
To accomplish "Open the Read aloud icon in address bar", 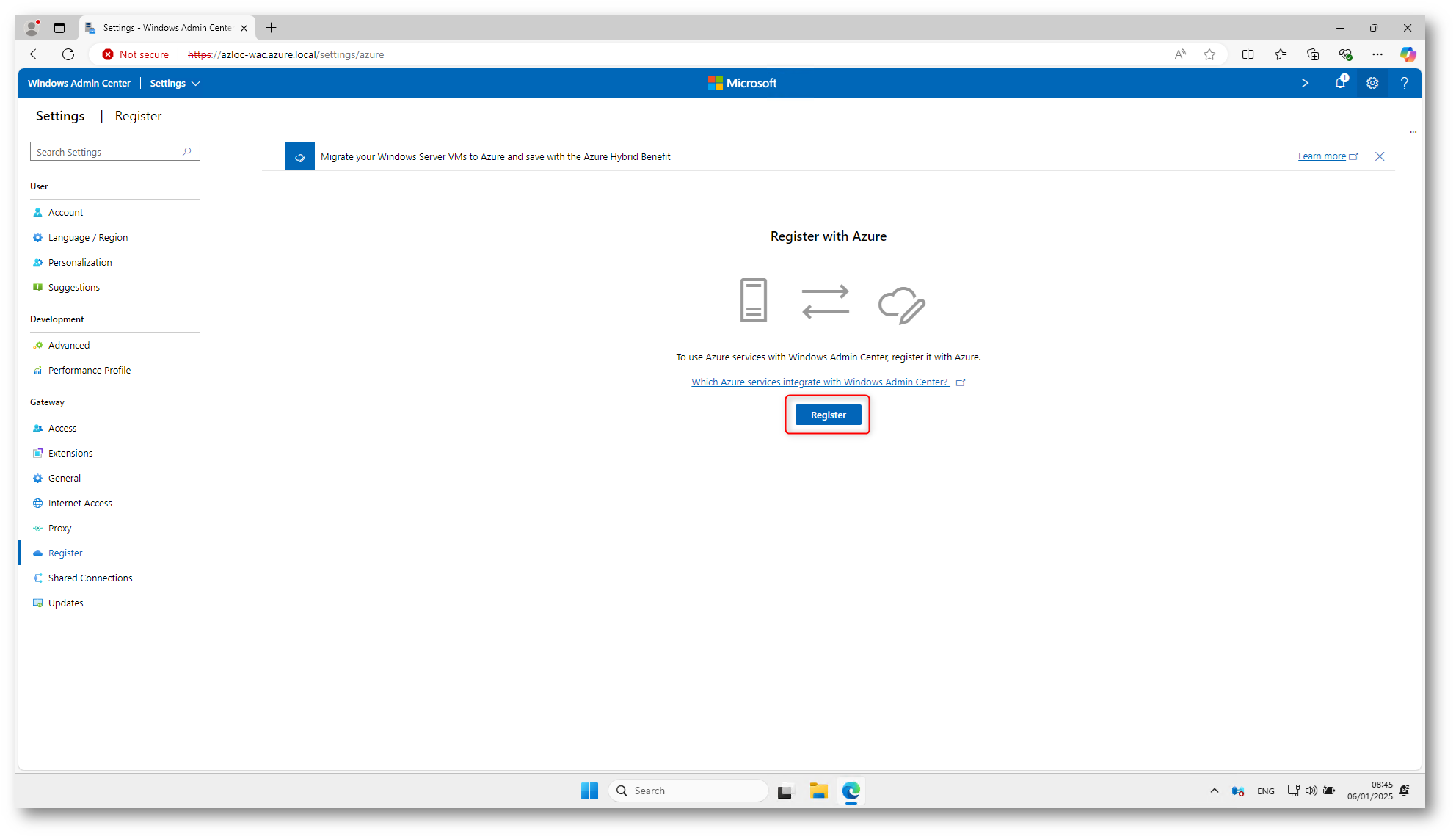I will (x=1180, y=54).
